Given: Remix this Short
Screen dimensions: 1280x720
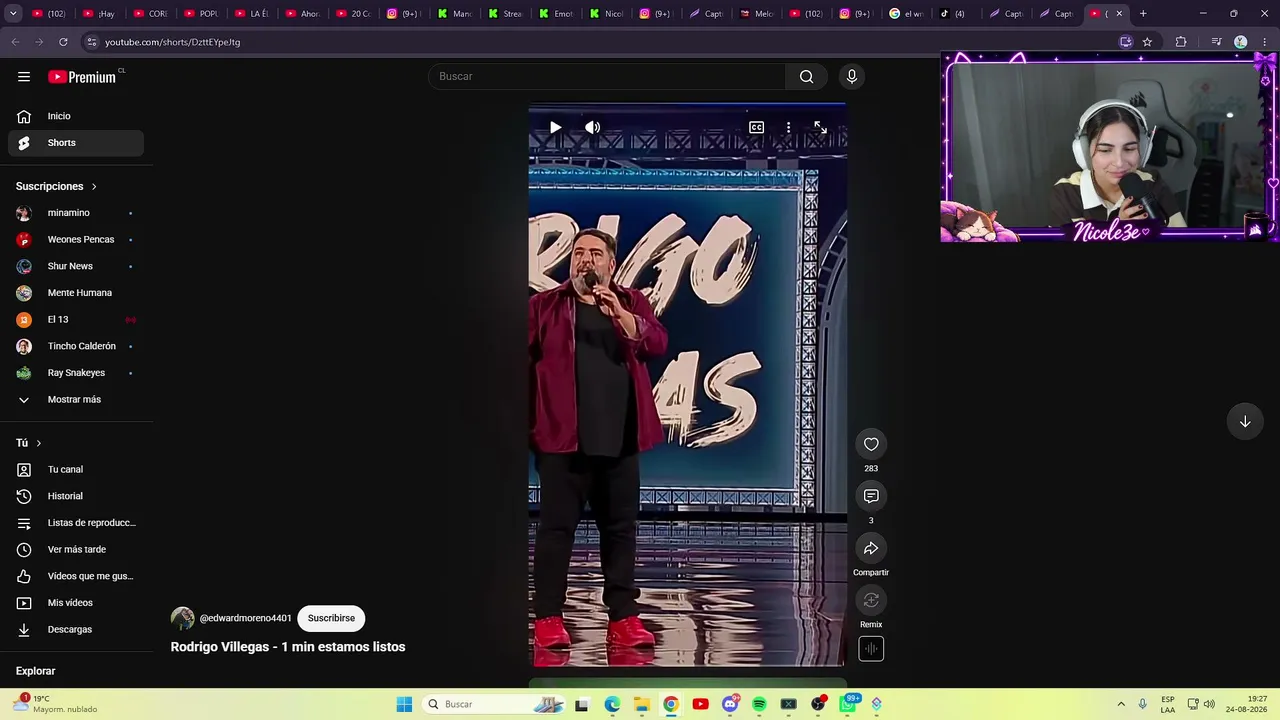Looking at the screenshot, I should 871,601.
